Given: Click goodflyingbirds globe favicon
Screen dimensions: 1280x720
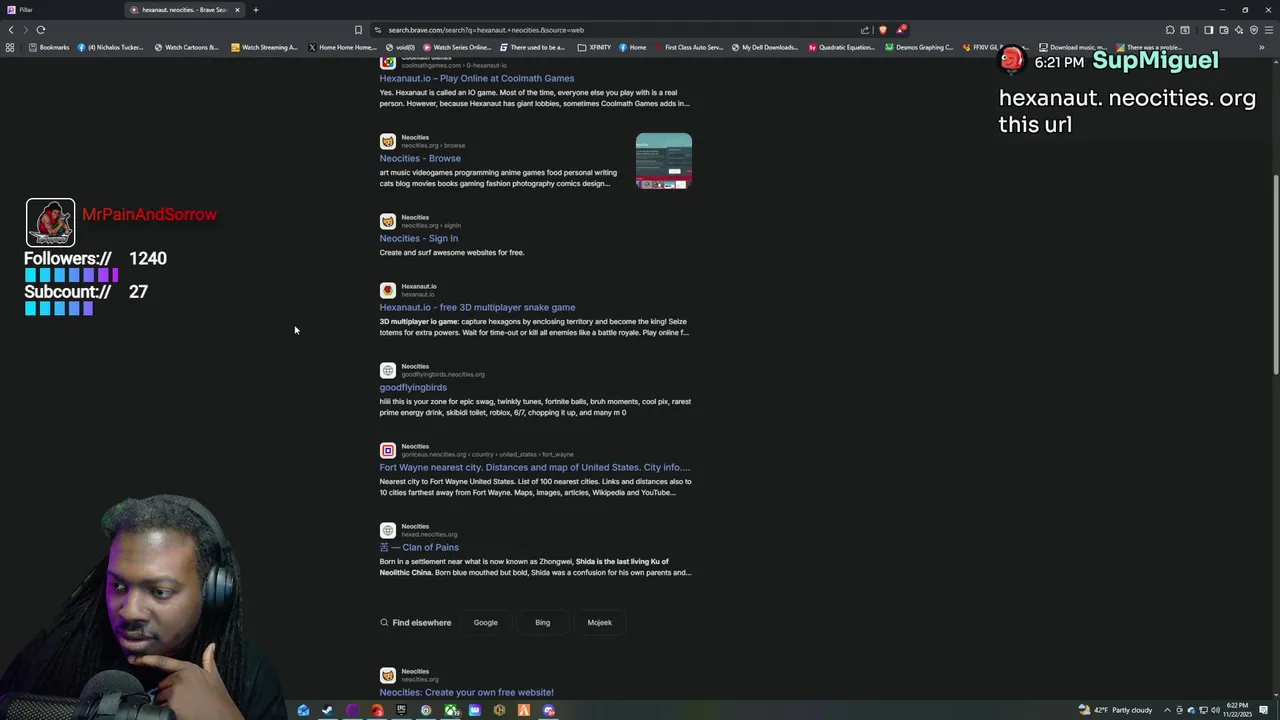Looking at the screenshot, I should pos(388,370).
